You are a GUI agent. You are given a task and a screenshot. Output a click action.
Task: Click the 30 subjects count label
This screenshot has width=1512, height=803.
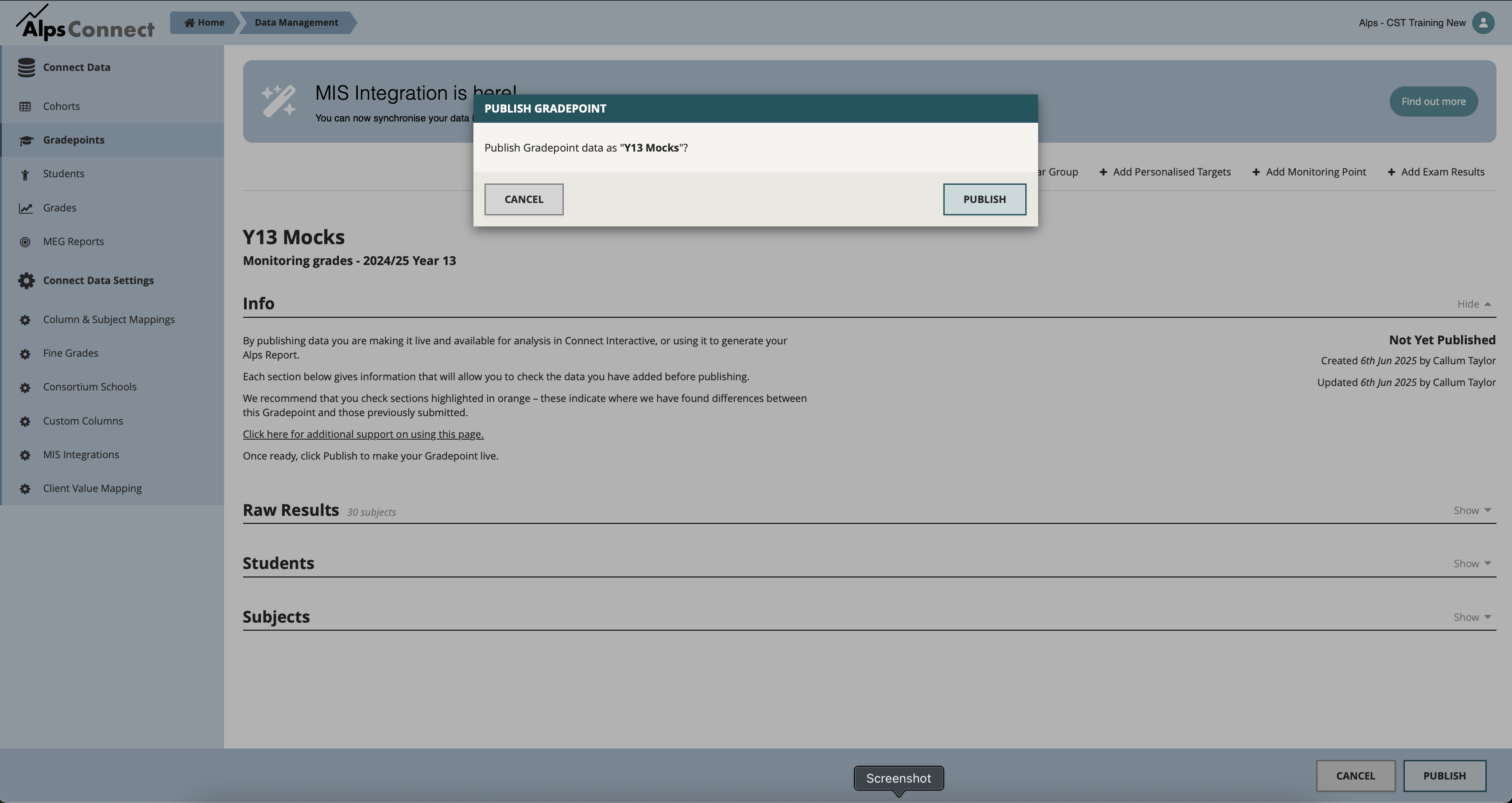click(371, 512)
